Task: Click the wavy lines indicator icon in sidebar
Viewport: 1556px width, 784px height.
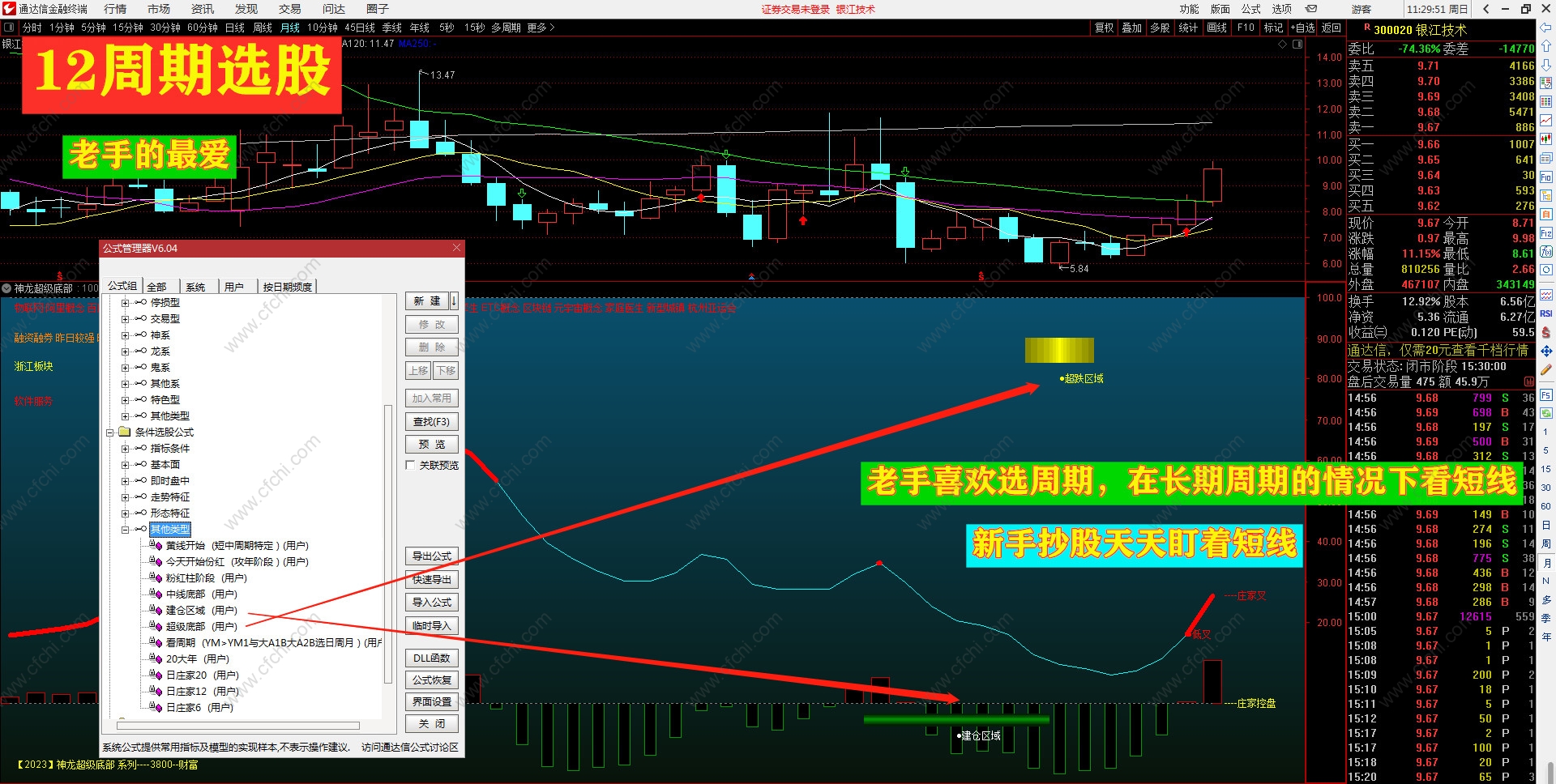Action: [x=1546, y=295]
